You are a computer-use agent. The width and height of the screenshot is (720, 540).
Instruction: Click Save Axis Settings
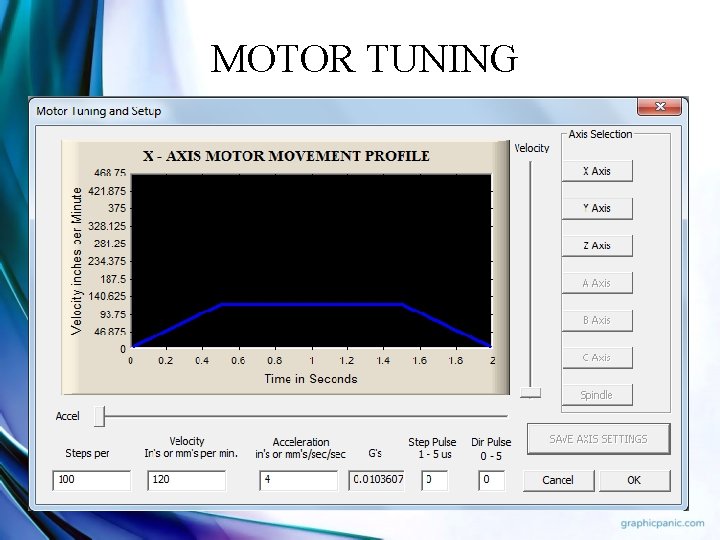(598, 439)
